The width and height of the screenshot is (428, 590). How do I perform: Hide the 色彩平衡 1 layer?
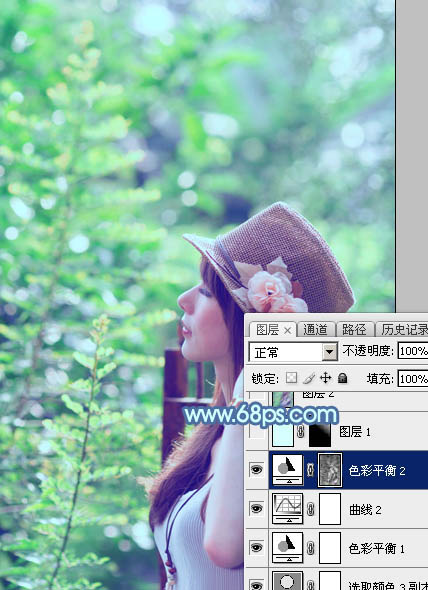[x=256, y=548]
